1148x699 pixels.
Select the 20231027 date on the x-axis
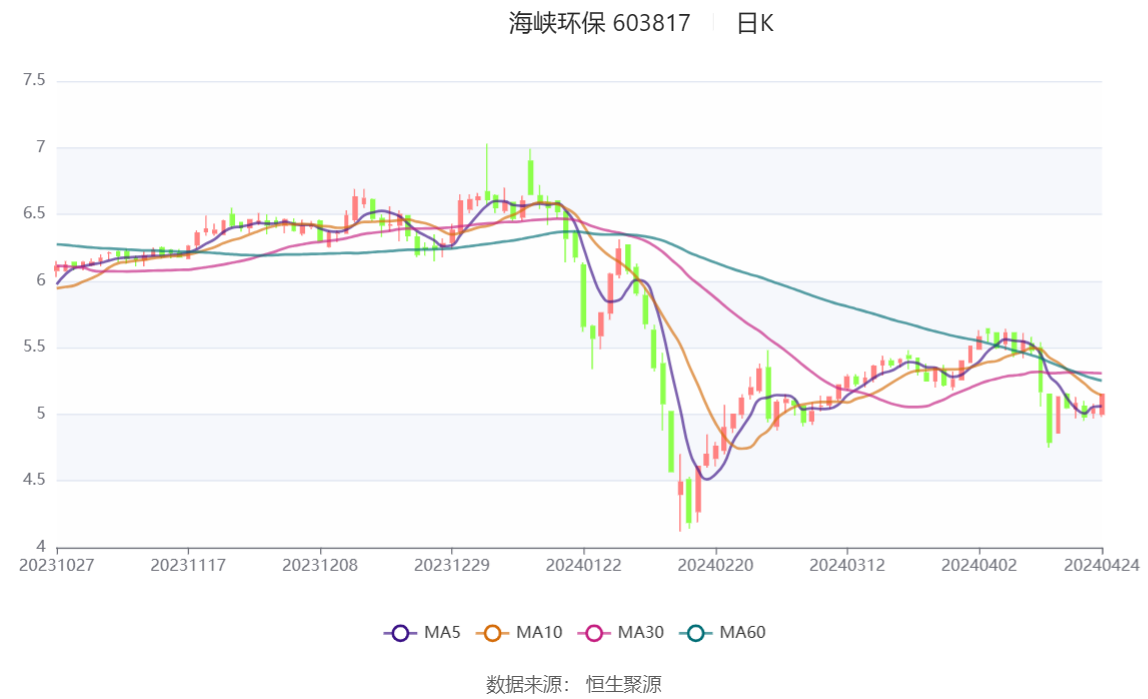coord(57,565)
